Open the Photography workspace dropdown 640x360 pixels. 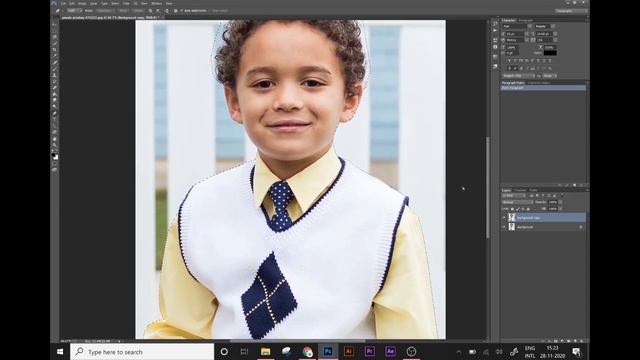pos(571,11)
